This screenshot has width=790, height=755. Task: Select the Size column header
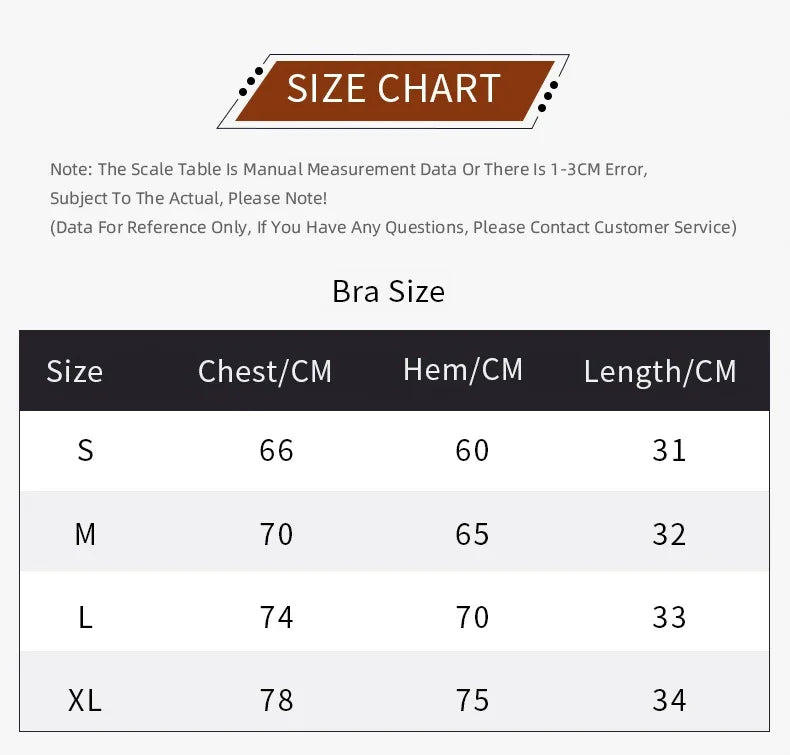(75, 372)
